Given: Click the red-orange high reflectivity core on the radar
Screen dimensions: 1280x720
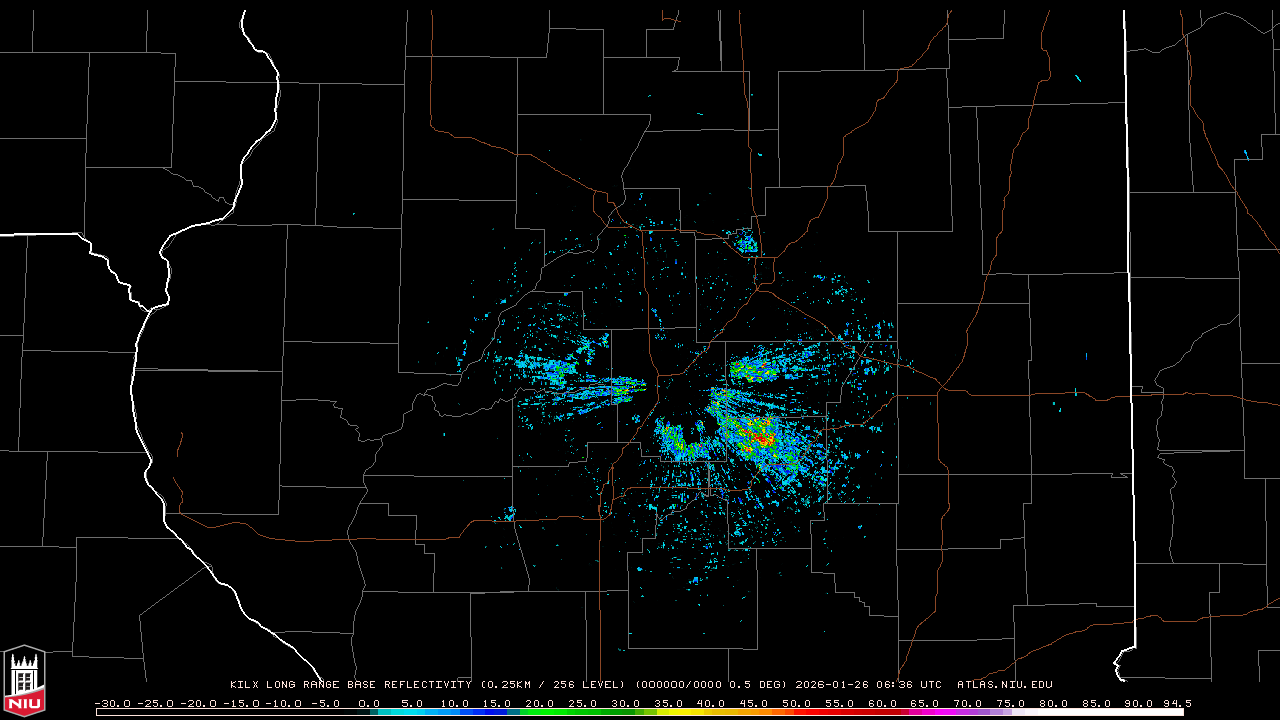Looking at the screenshot, I should click(x=764, y=436).
